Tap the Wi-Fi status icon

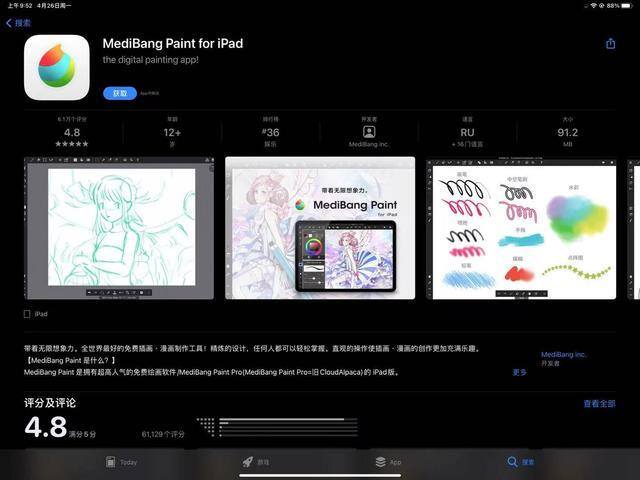pos(594,5)
